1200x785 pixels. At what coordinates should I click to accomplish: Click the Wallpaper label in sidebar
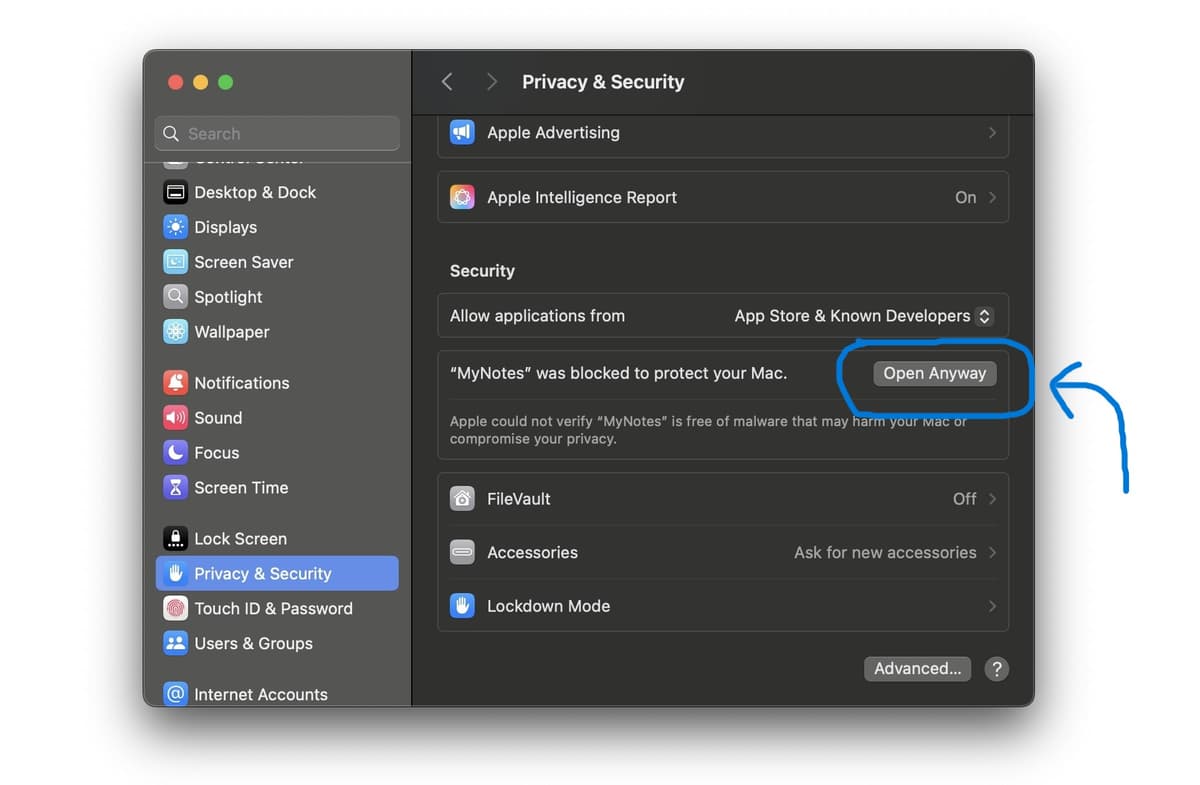coord(231,332)
